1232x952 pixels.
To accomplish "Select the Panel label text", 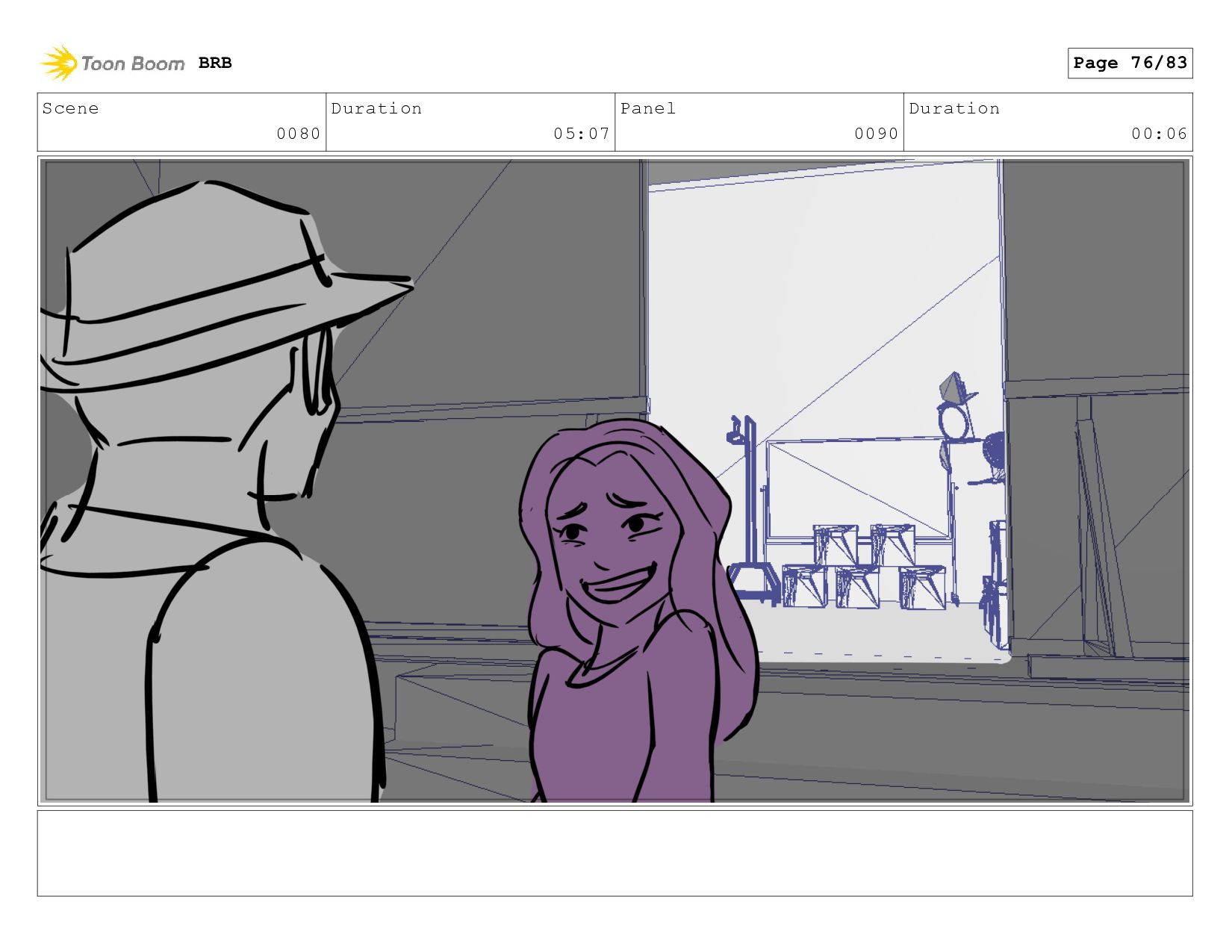I will (648, 108).
